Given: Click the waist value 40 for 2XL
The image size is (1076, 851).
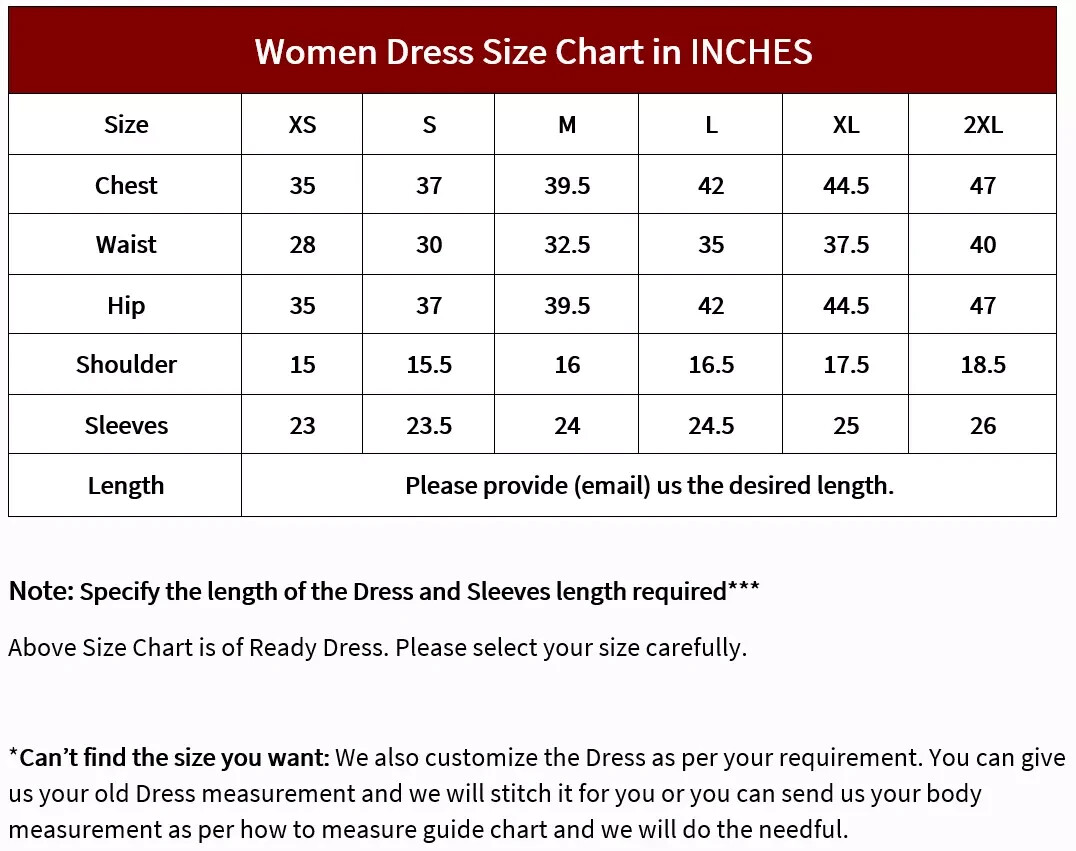Looking at the screenshot, I should coord(983,244).
